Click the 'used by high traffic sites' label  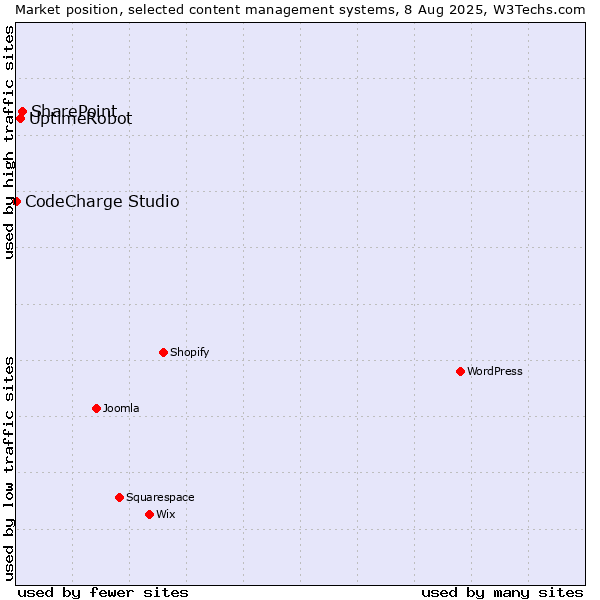click(x=8, y=142)
